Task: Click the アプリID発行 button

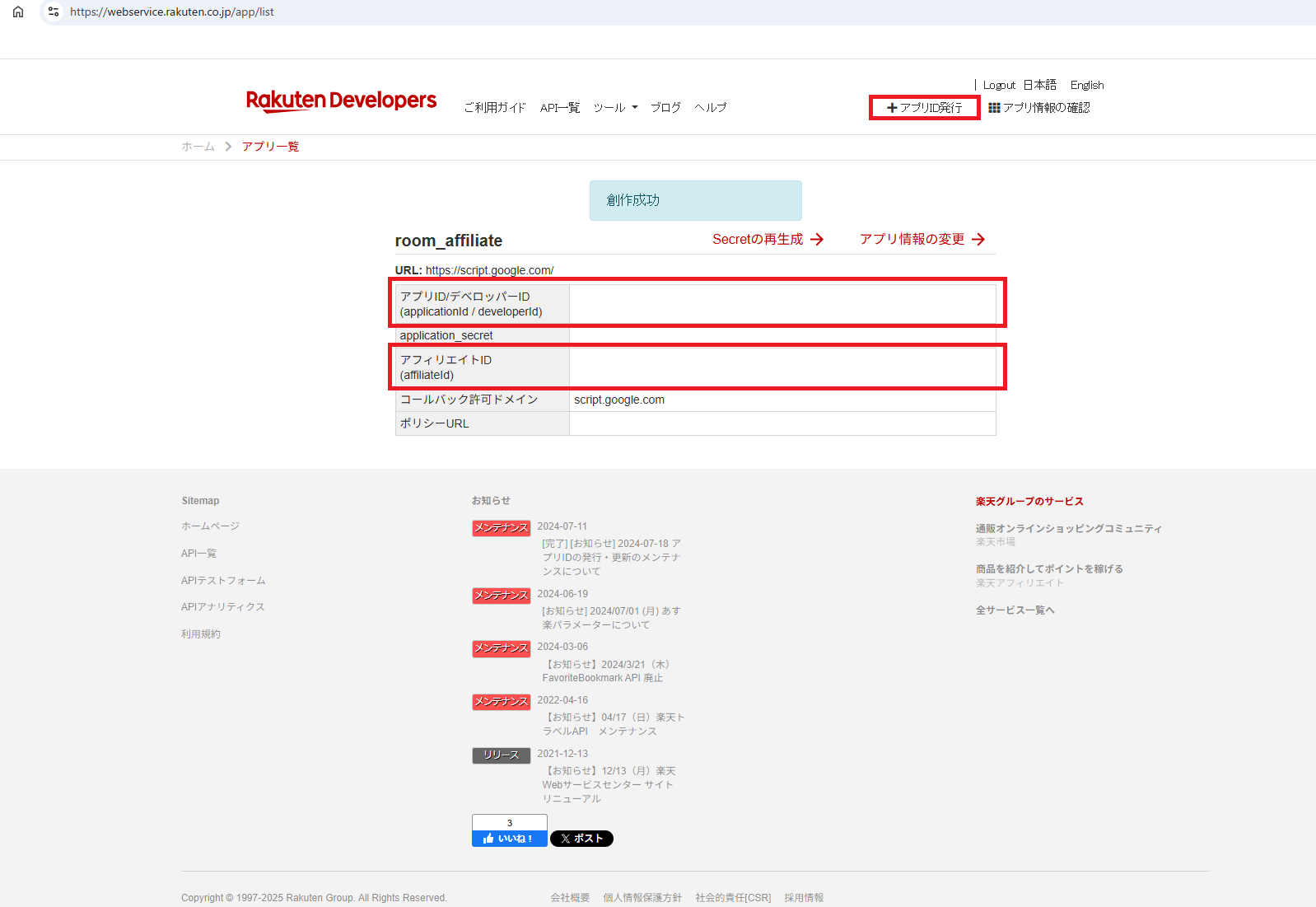Action: [925, 108]
